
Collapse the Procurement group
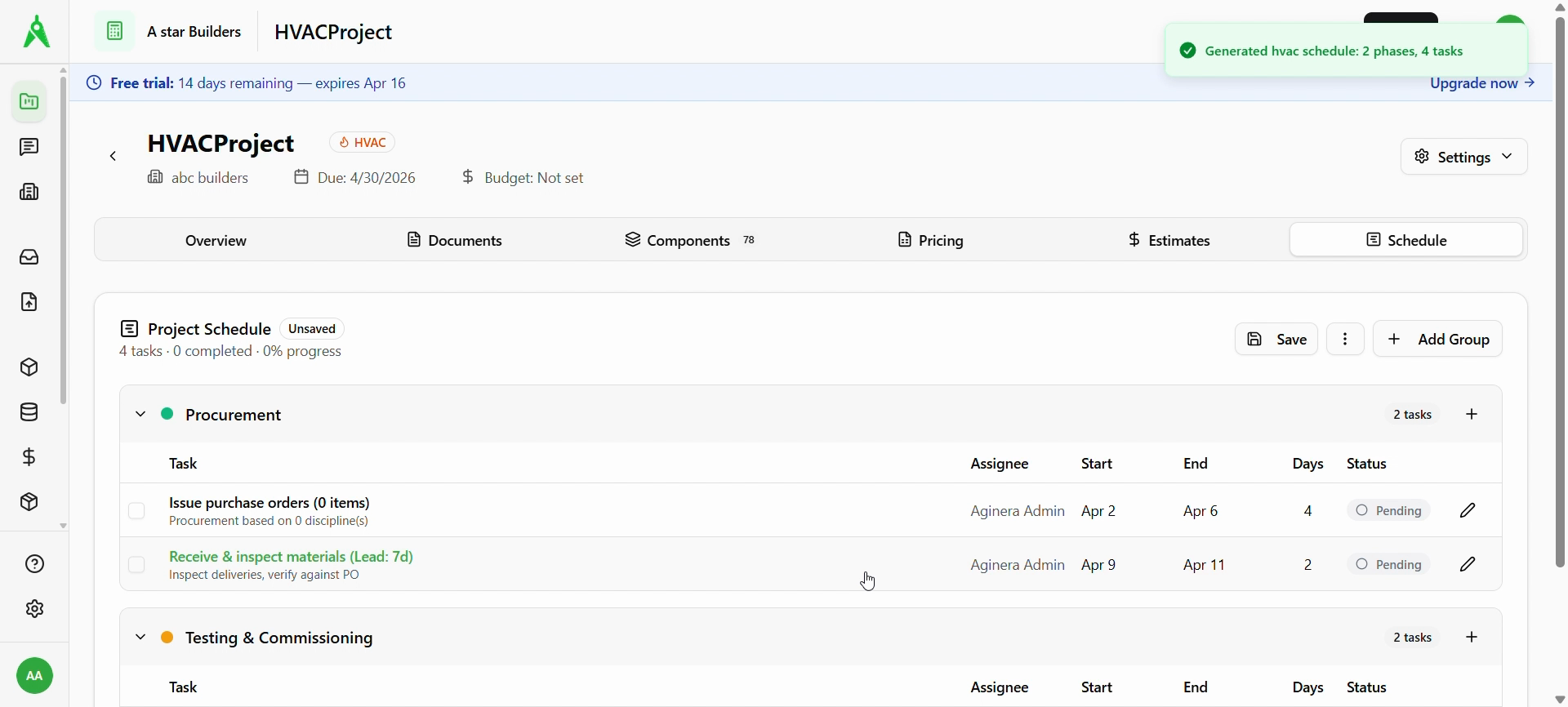(140, 415)
